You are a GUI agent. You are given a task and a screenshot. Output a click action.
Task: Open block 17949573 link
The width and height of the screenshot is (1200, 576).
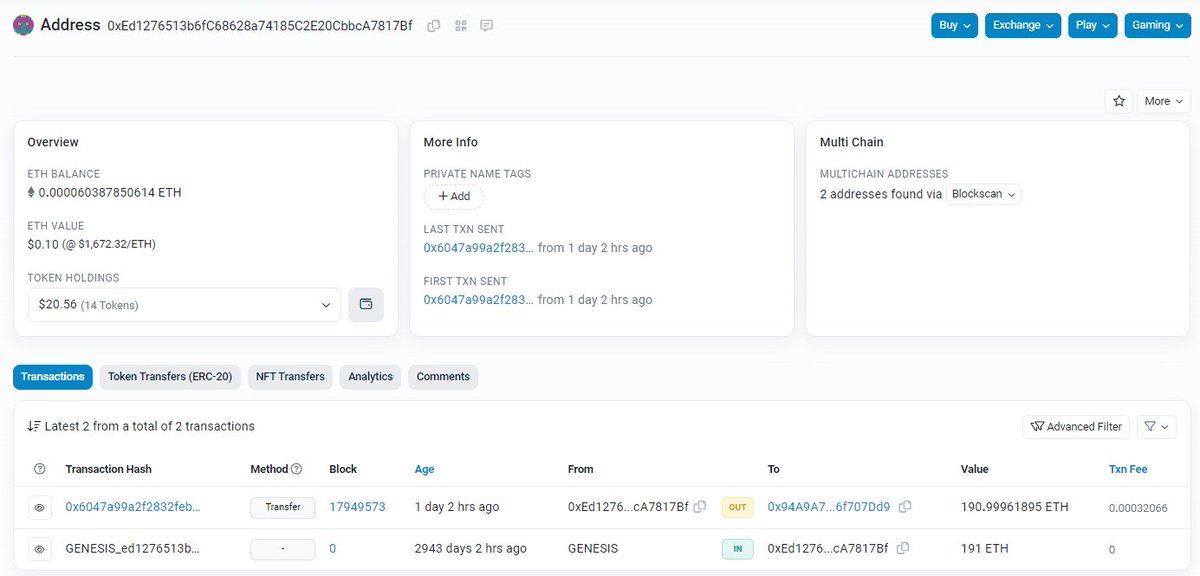(x=357, y=507)
